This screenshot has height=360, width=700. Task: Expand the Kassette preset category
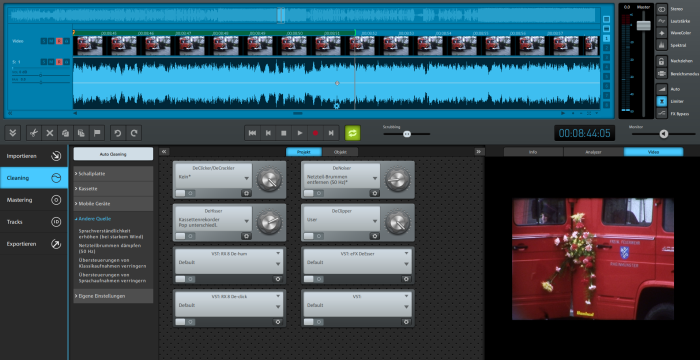pyautogui.click(x=113, y=188)
